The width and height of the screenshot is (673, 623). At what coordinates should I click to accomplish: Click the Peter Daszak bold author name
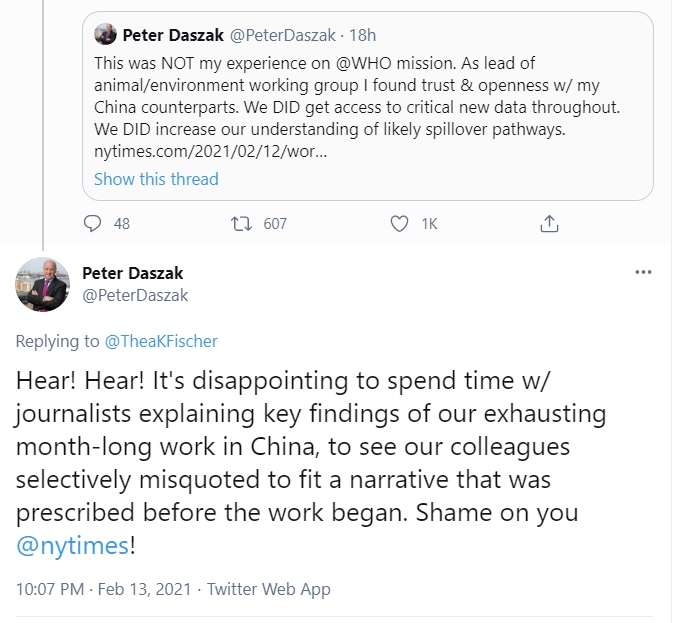tap(132, 273)
